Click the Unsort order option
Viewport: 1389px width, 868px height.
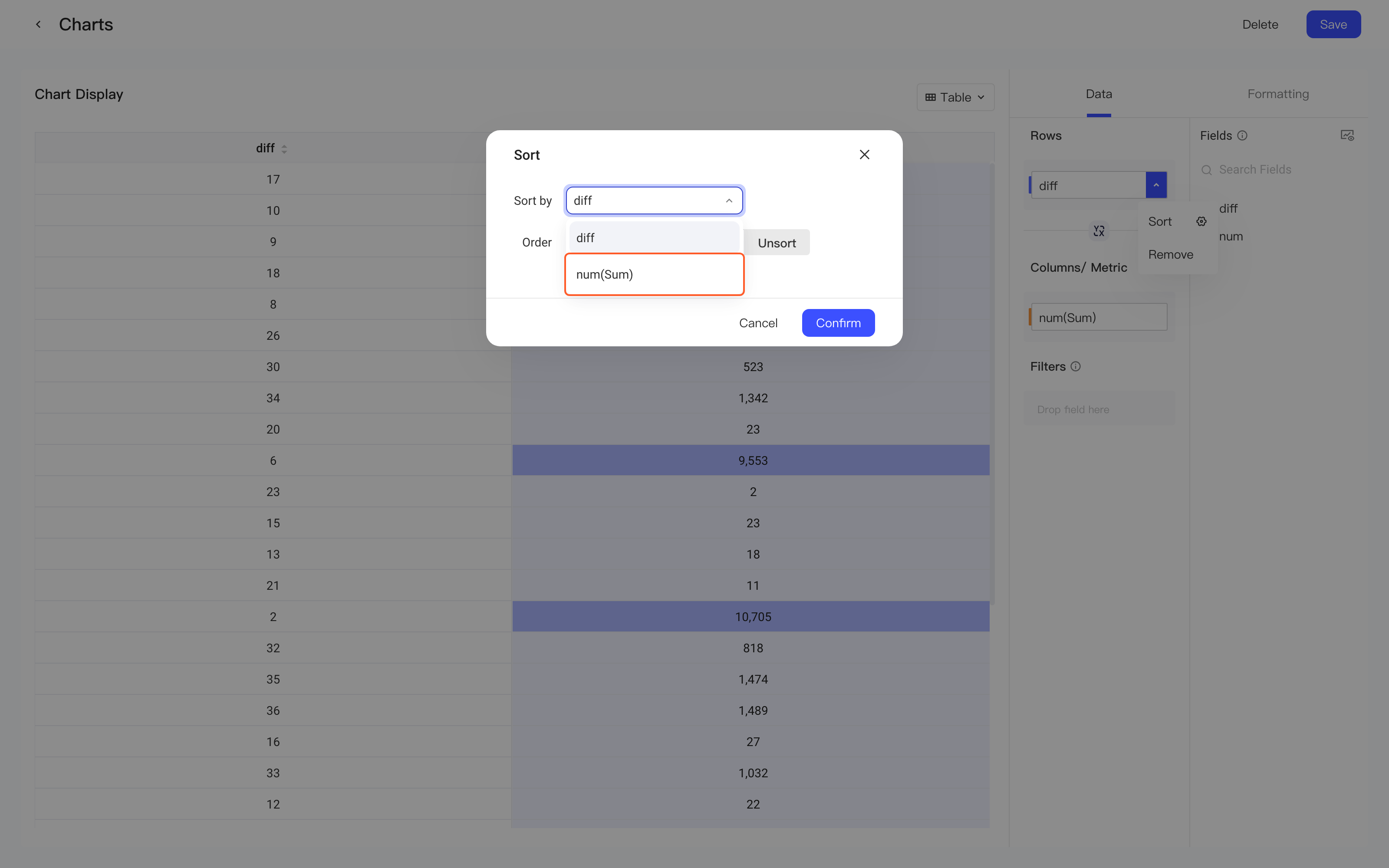pos(777,243)
